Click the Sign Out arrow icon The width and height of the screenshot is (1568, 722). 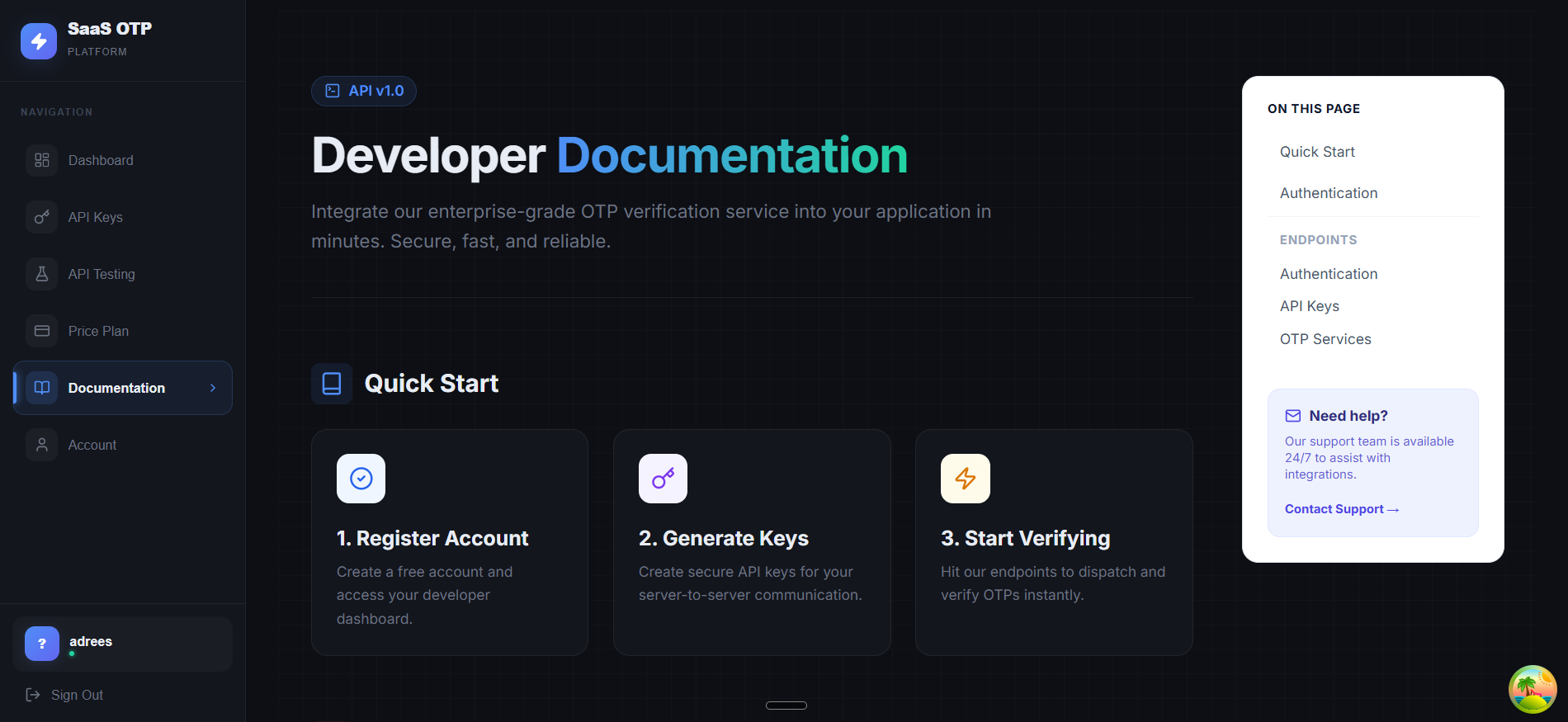pyautogui.click(x=33, y=695)
